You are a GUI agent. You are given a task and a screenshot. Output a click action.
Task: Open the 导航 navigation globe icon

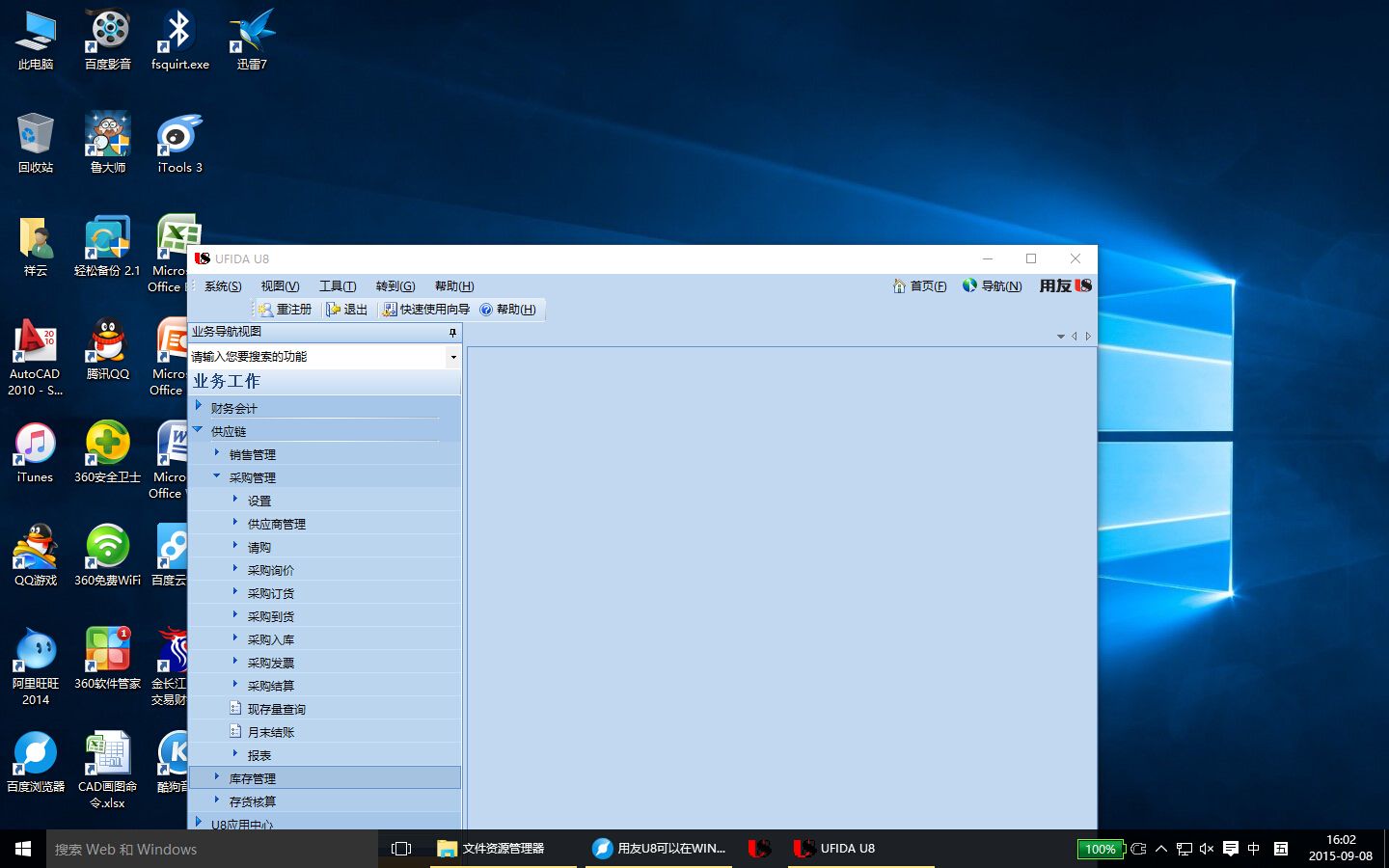point(969,285)
